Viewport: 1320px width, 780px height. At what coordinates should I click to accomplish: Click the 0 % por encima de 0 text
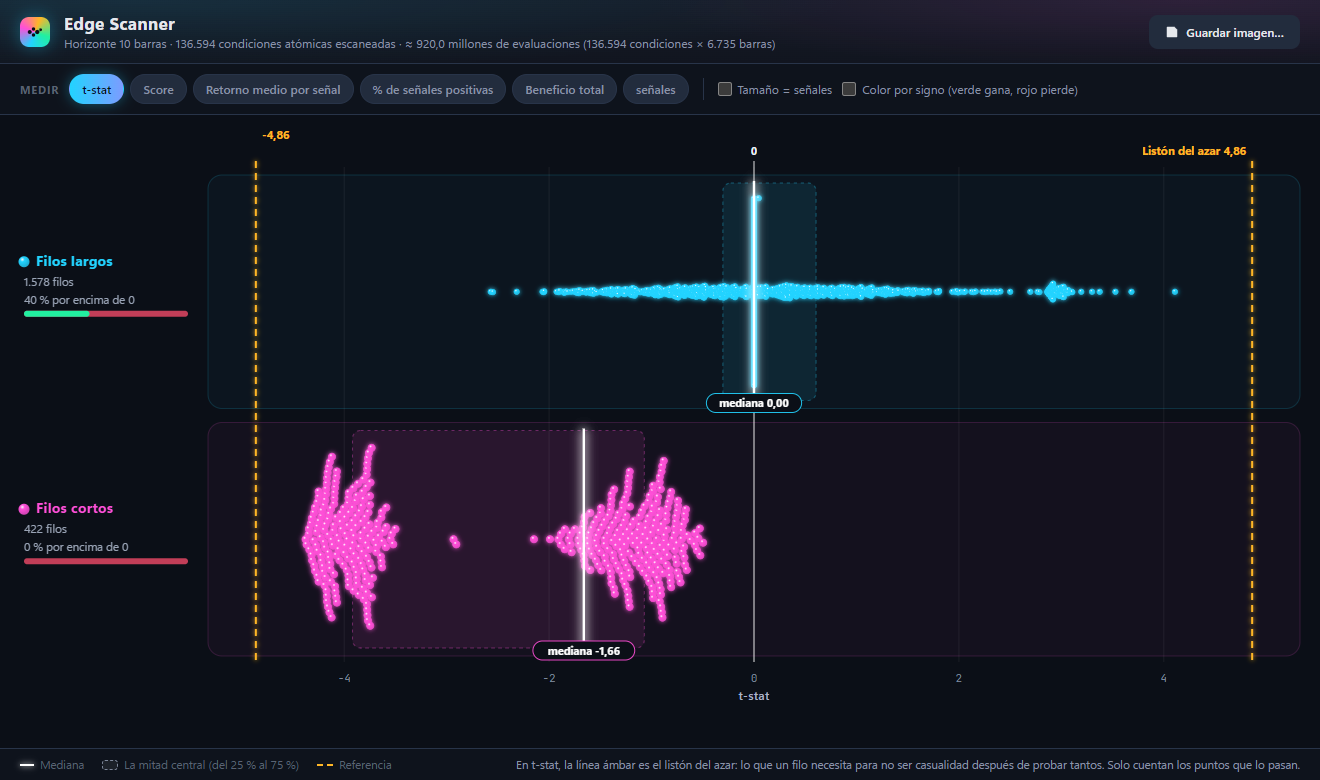(76, 547)
